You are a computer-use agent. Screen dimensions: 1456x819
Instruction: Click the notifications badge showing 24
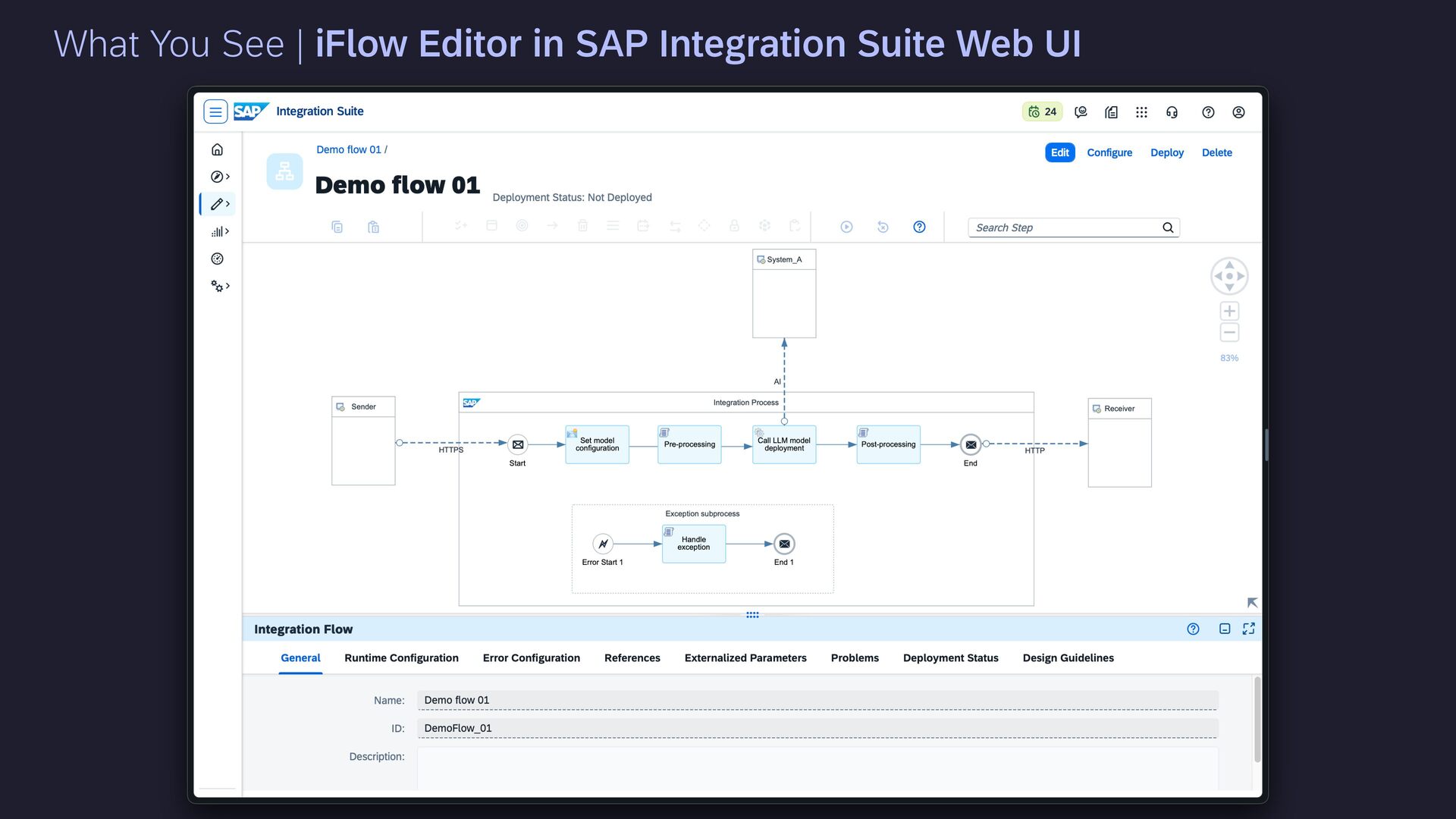click(1042, 112)
